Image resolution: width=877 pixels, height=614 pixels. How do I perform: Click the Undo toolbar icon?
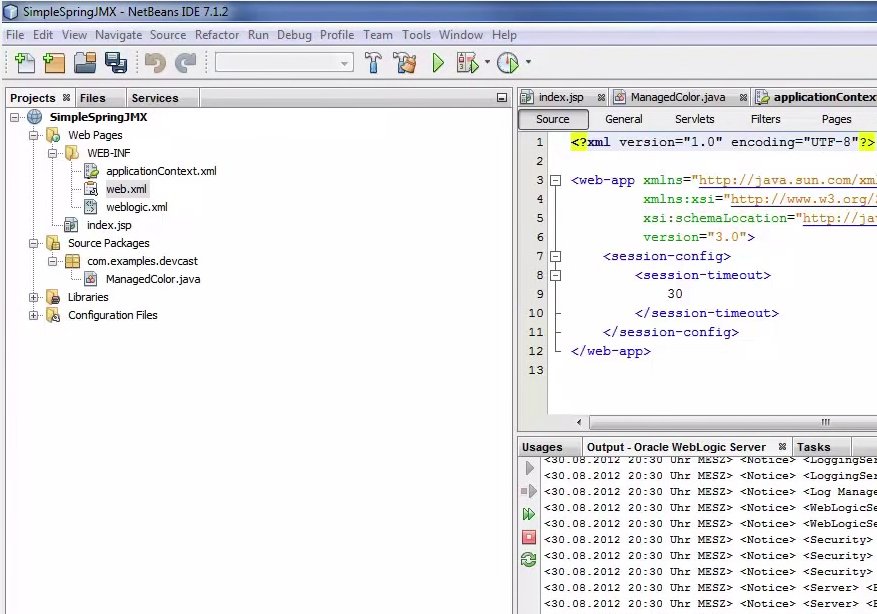(x=155, y=63)
